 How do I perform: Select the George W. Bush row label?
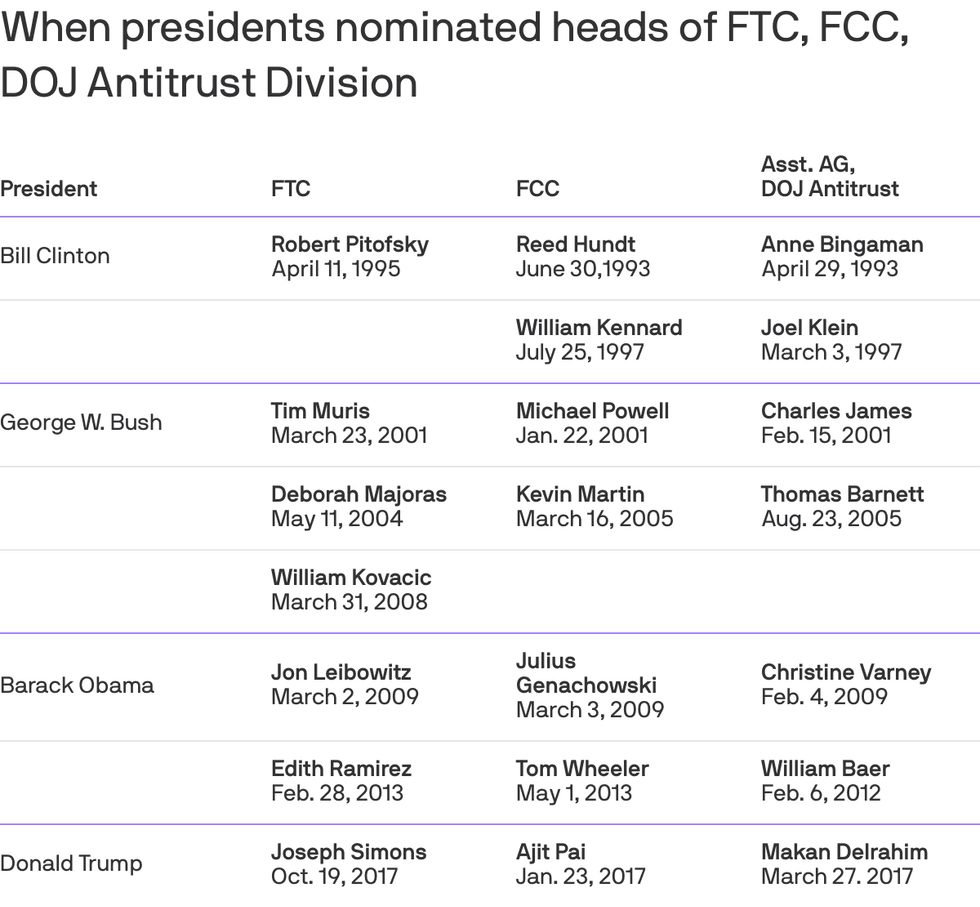pos(81,422)
